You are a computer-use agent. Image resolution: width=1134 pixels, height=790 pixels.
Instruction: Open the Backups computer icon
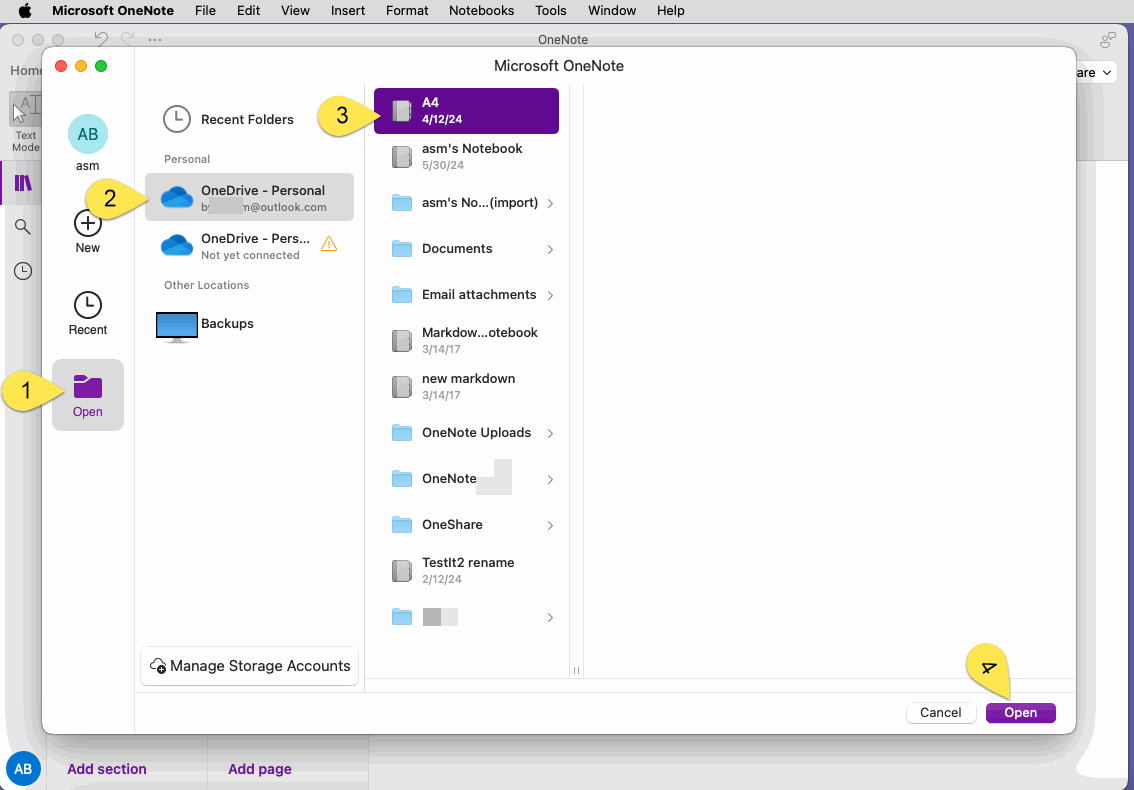(x=176, y=325)
